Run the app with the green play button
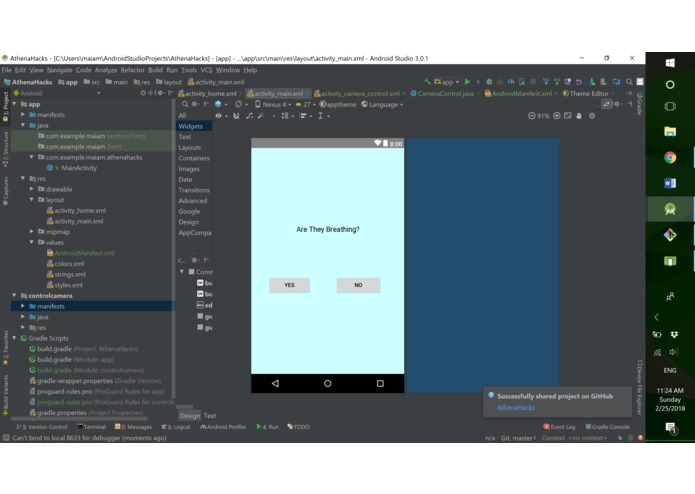 pyautogui.click(x=467, y=82)
